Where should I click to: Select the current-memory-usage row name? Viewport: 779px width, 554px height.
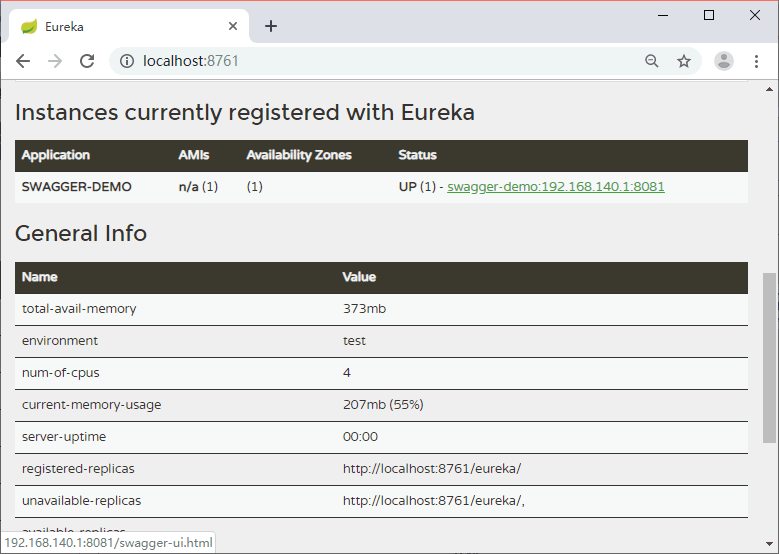(91, 405)
